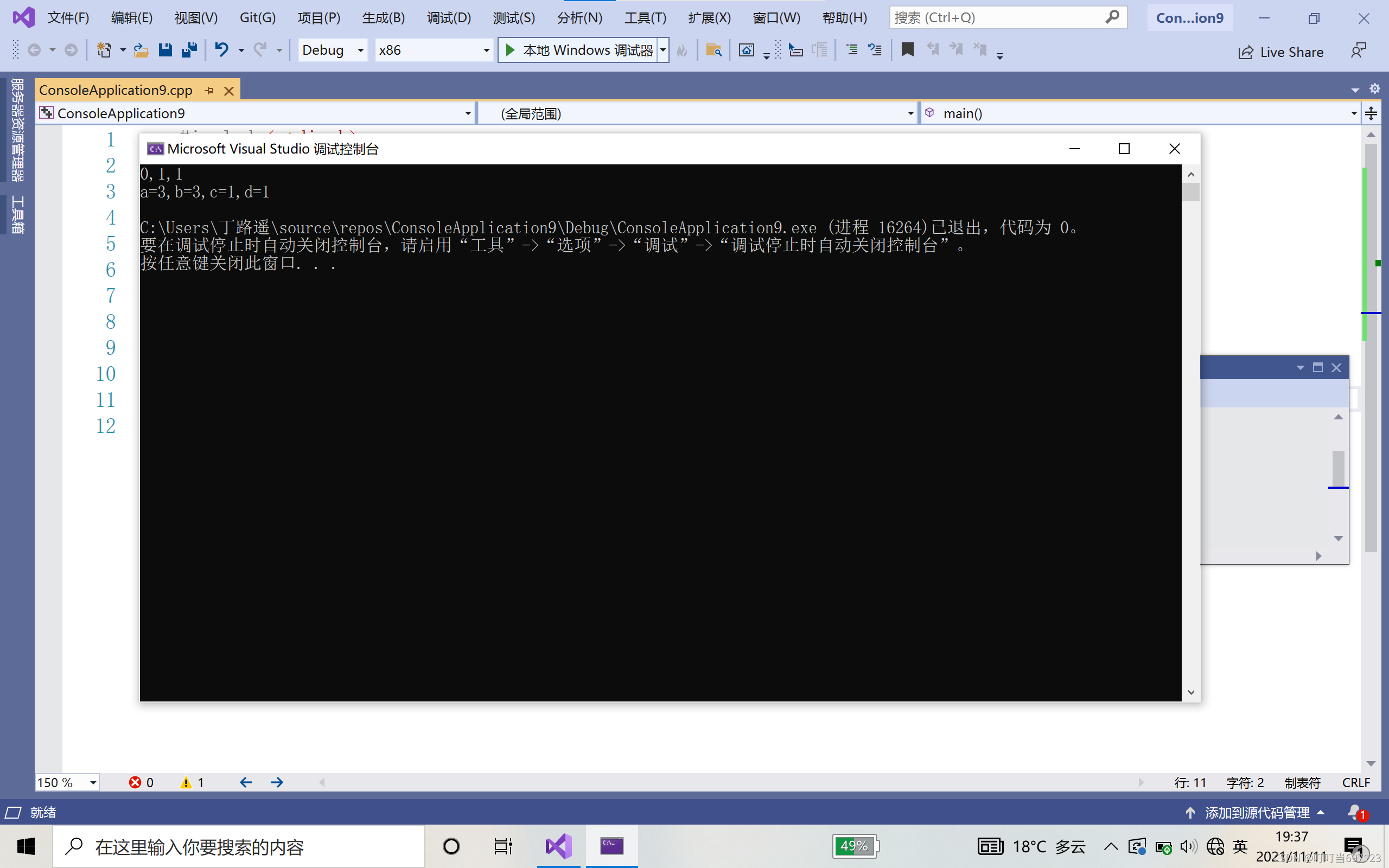1389x868 pixels.
Task: Click the Windows Start button
Action: click(26, 846)
